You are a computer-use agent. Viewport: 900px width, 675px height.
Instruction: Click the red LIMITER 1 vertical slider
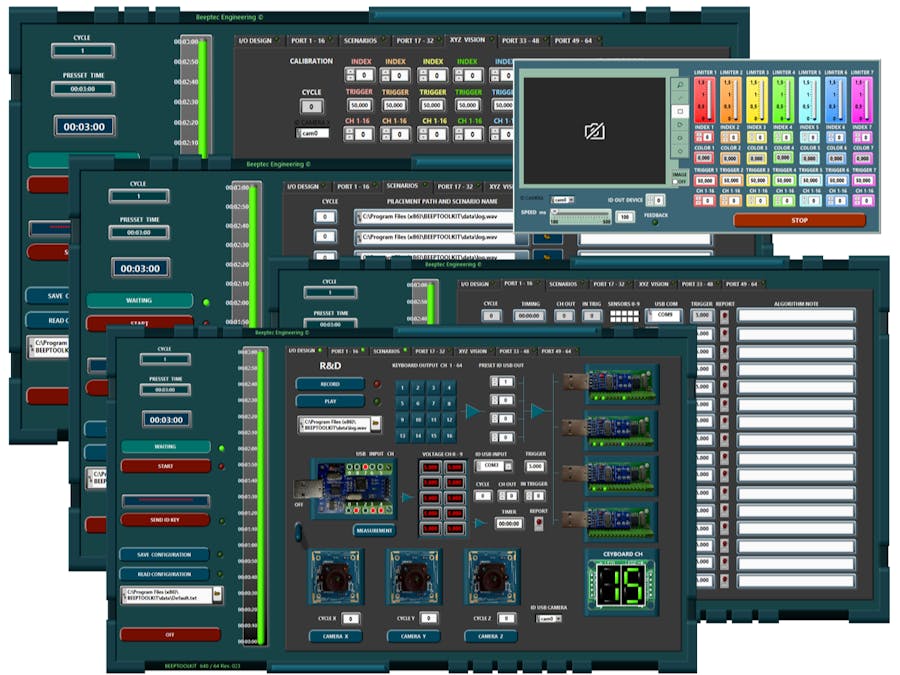click(704, 100)
